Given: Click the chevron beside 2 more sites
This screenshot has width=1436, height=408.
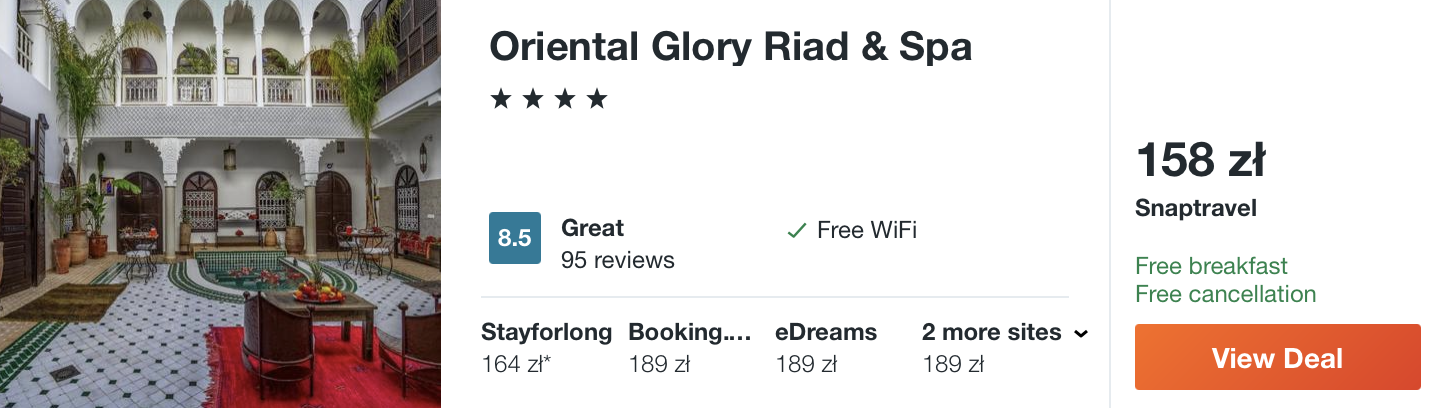Looking at the screenshot, I should point(1080,334).
